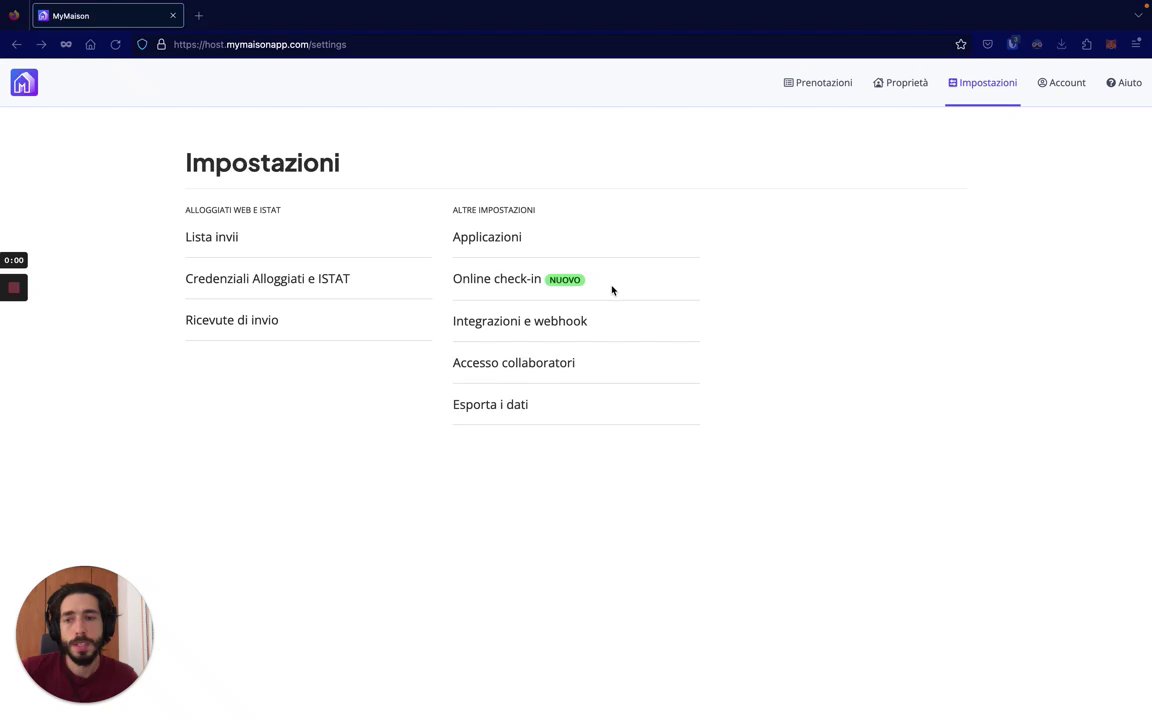Click the browser forward arrow
1152x720 pixels.
pyautogui.click(x=41, y=45)
